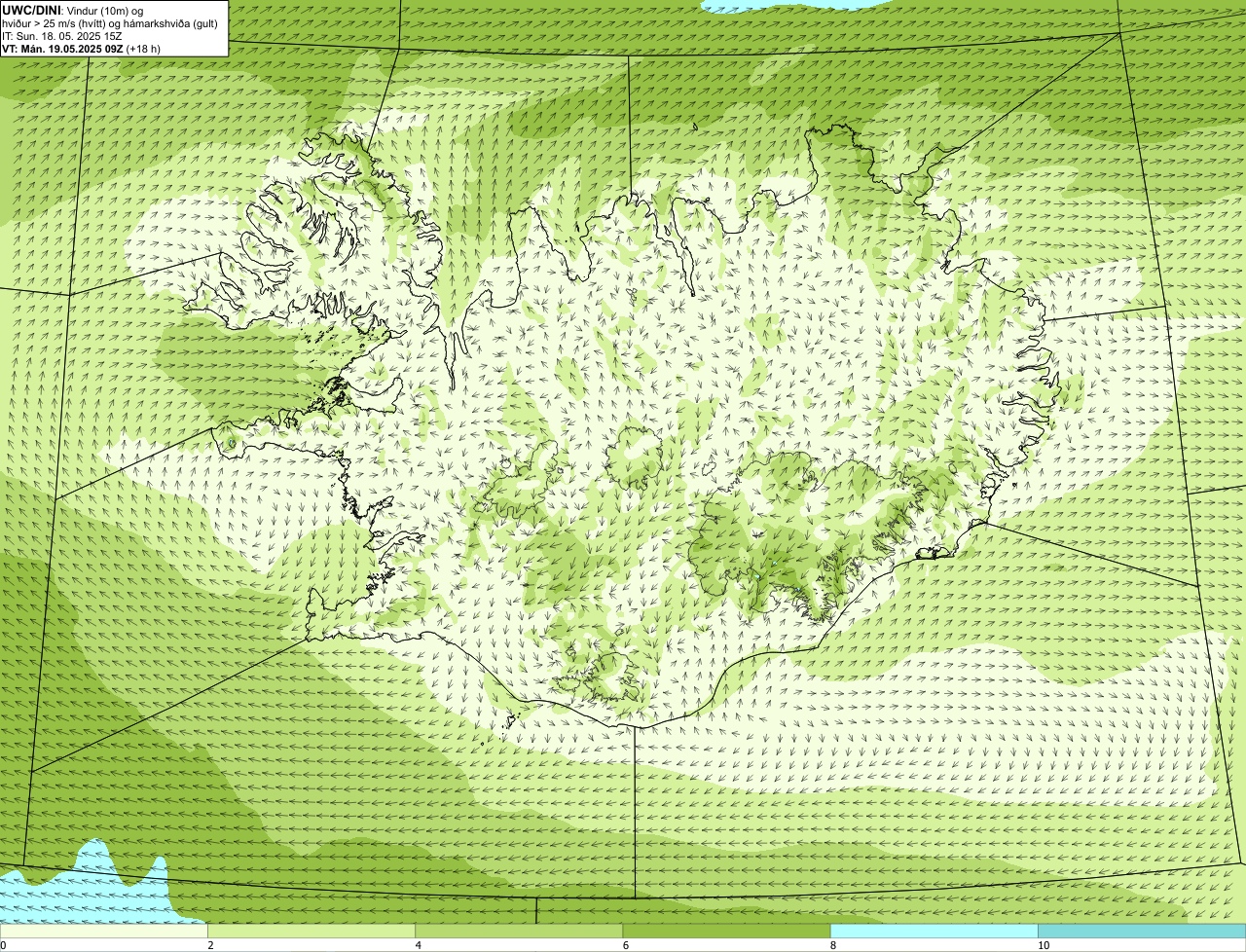1246x952 pixels.
Task: Click the 4–6 m/s medium green legend swatch
Action: click(x=519, y=931)
